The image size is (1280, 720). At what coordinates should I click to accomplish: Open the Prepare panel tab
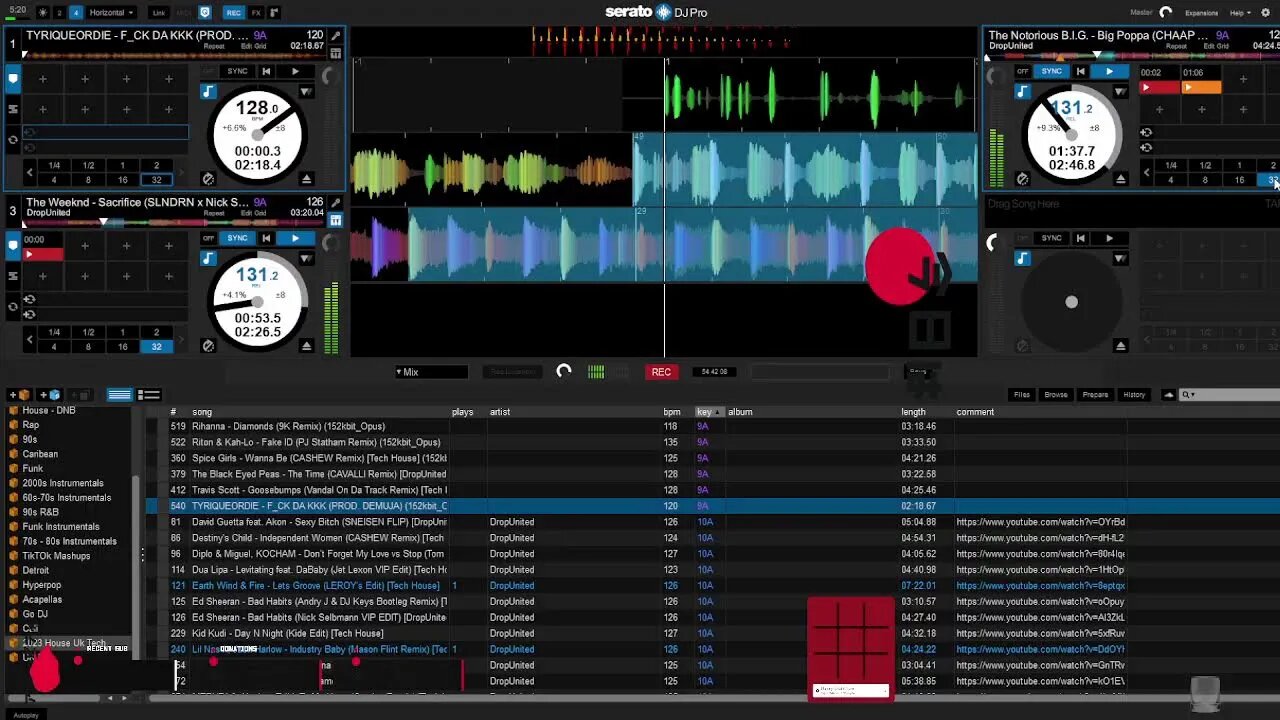point(1095,395)
